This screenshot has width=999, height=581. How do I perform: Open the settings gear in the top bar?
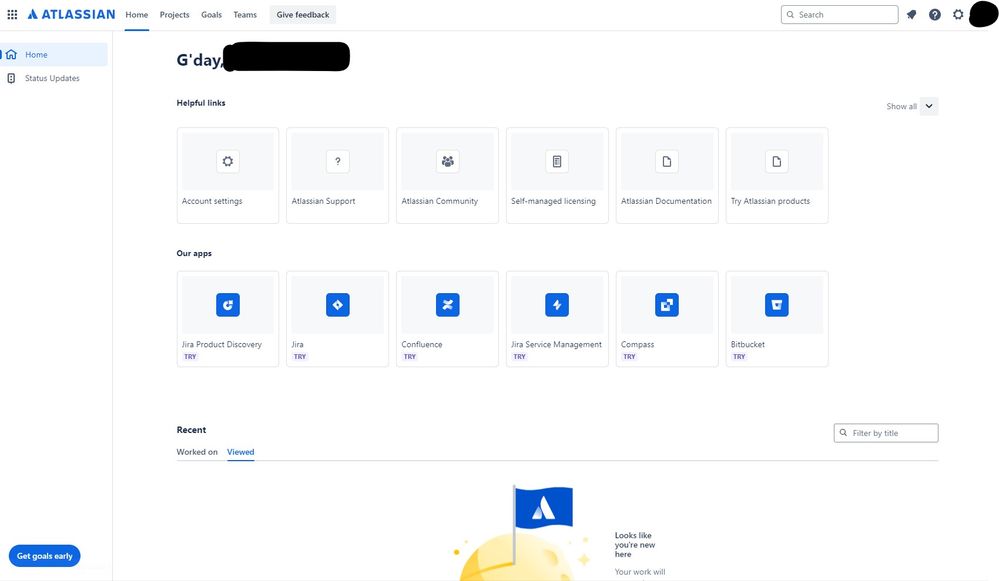pos(957,14)
